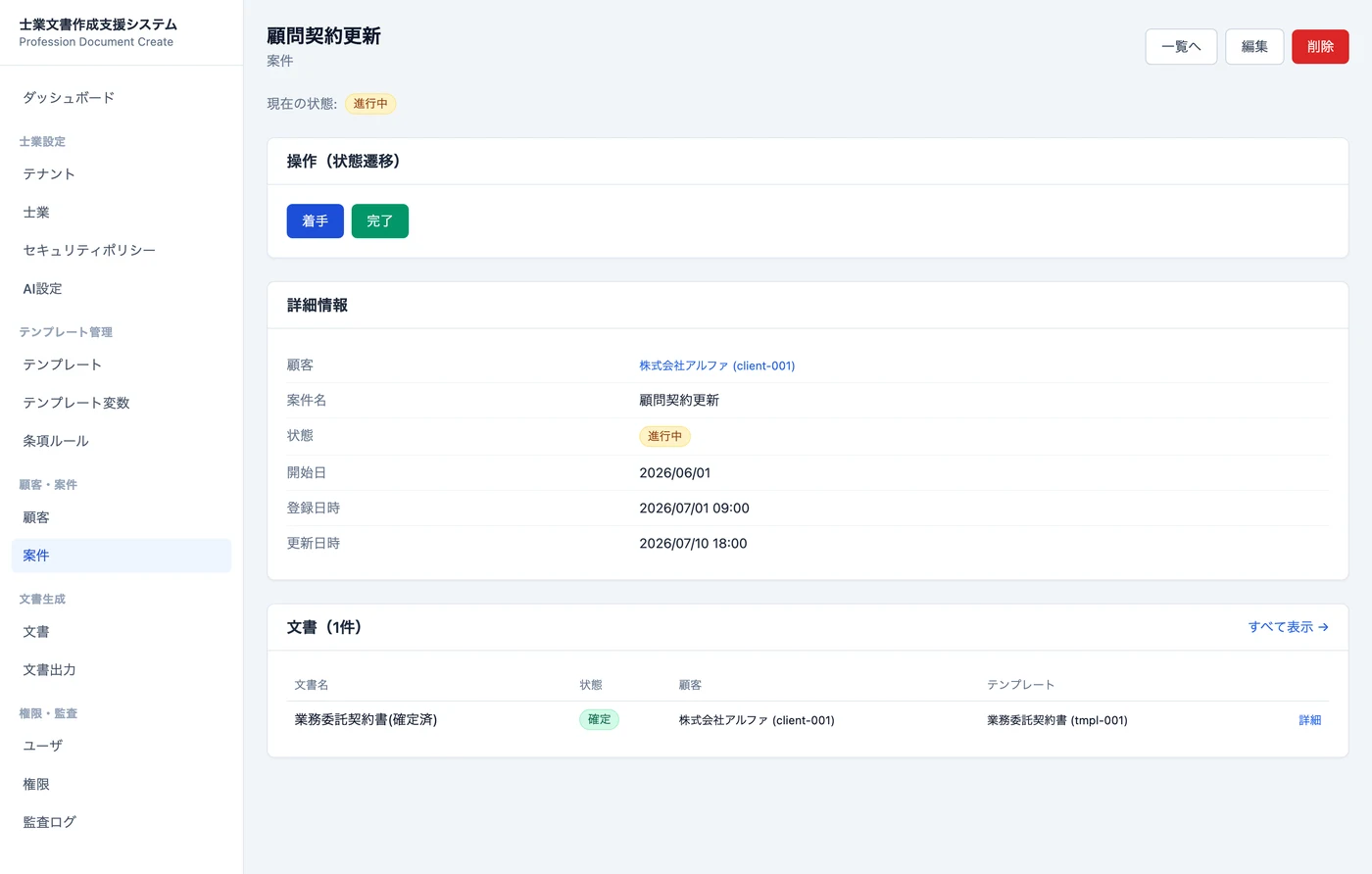Click the 更新日時 value 2026/07/10 18:00

tap(693, 544)
